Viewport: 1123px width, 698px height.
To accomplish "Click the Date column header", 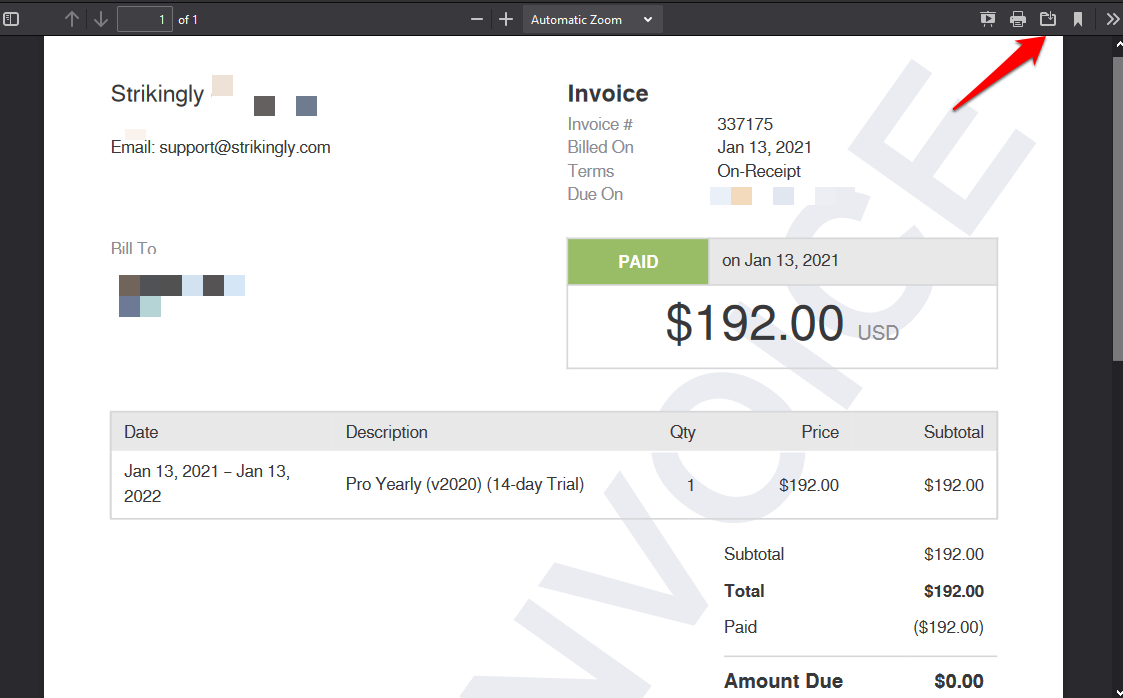I will 141,432.
